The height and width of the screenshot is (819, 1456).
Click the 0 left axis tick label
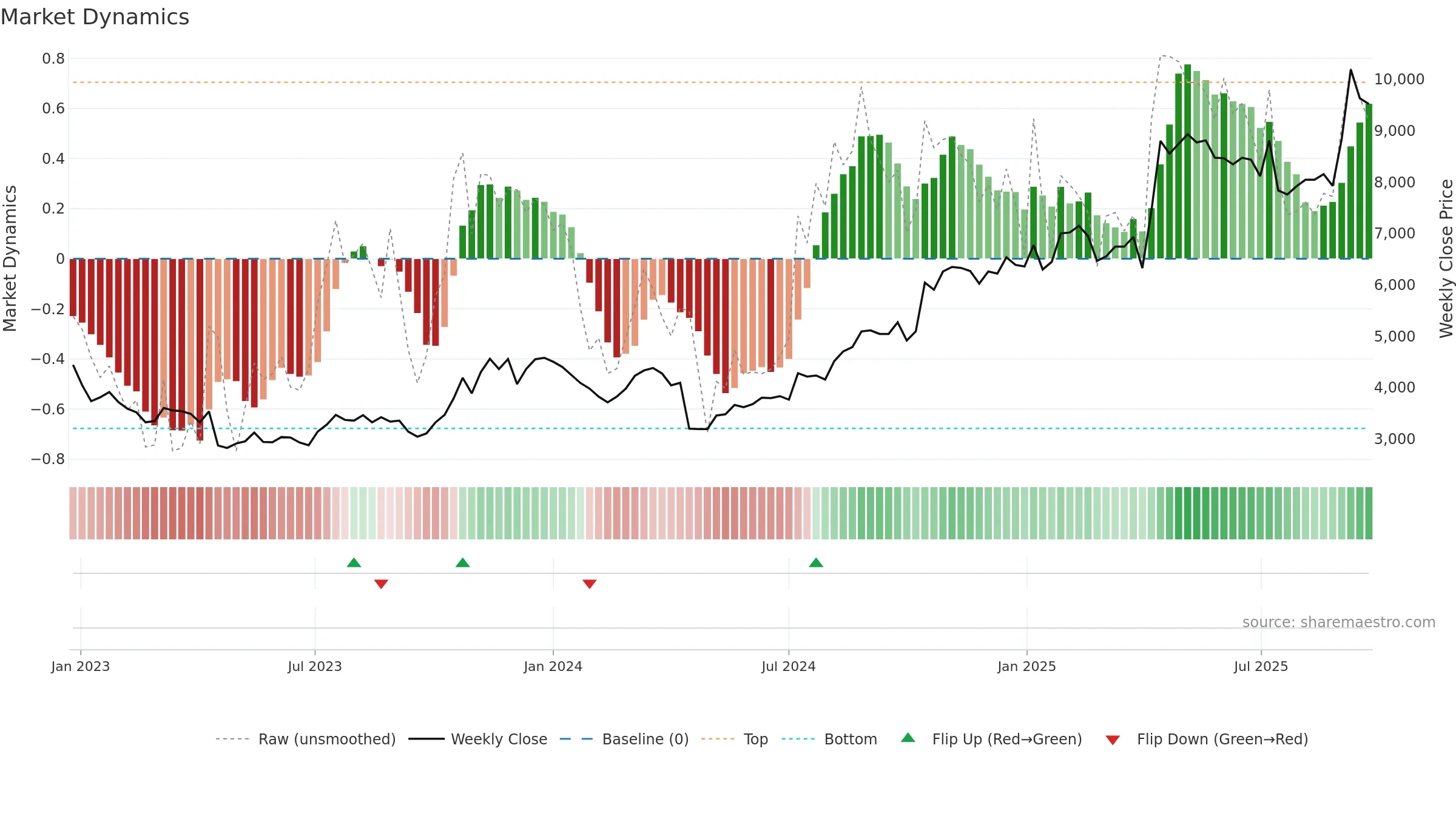pos(60,259)
